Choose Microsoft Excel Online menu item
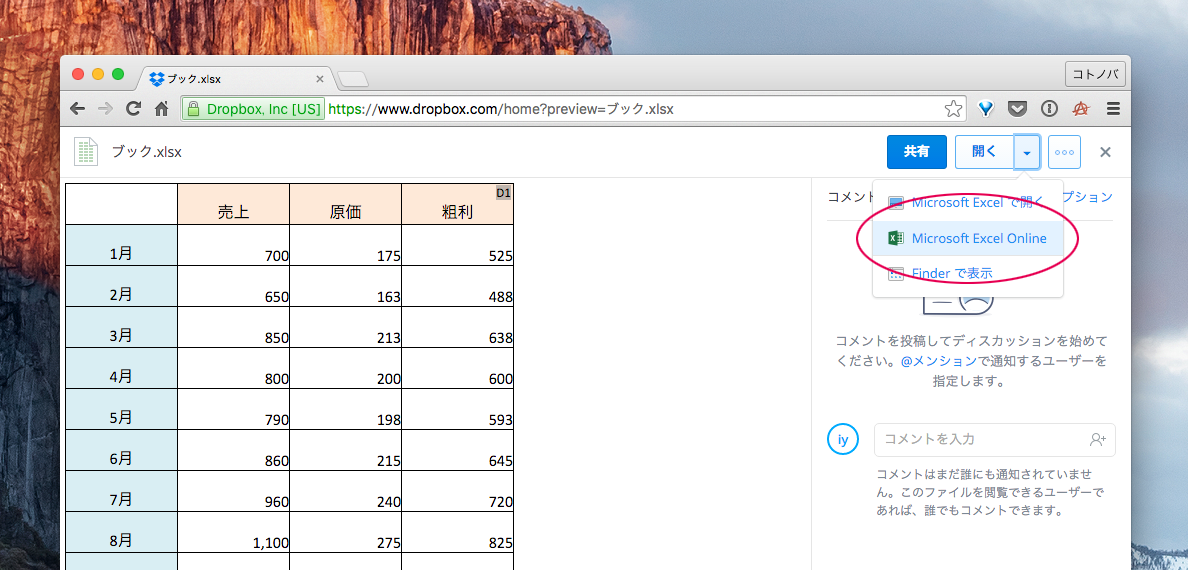The image size is (1188, 570). [968, 238]
